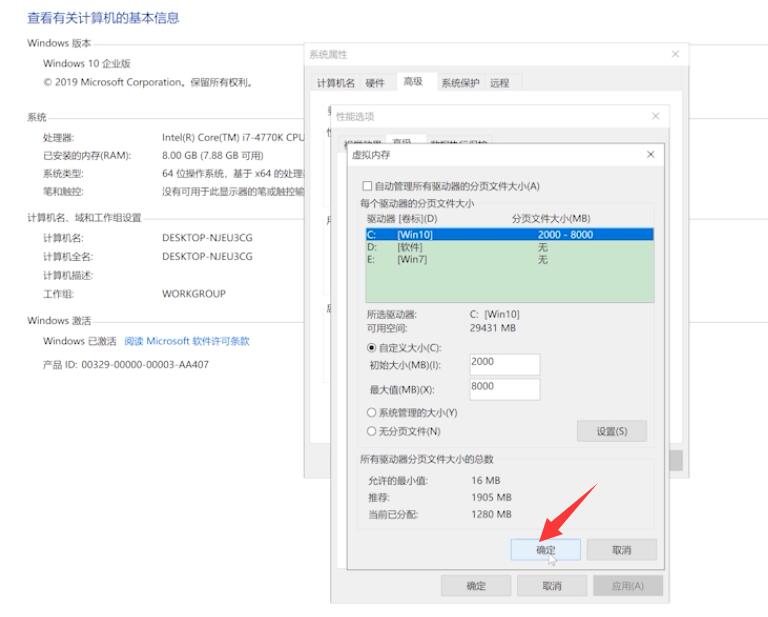768x617 pixels.
Task: Select drive C: [Win10] row
Action: [509, 235]
